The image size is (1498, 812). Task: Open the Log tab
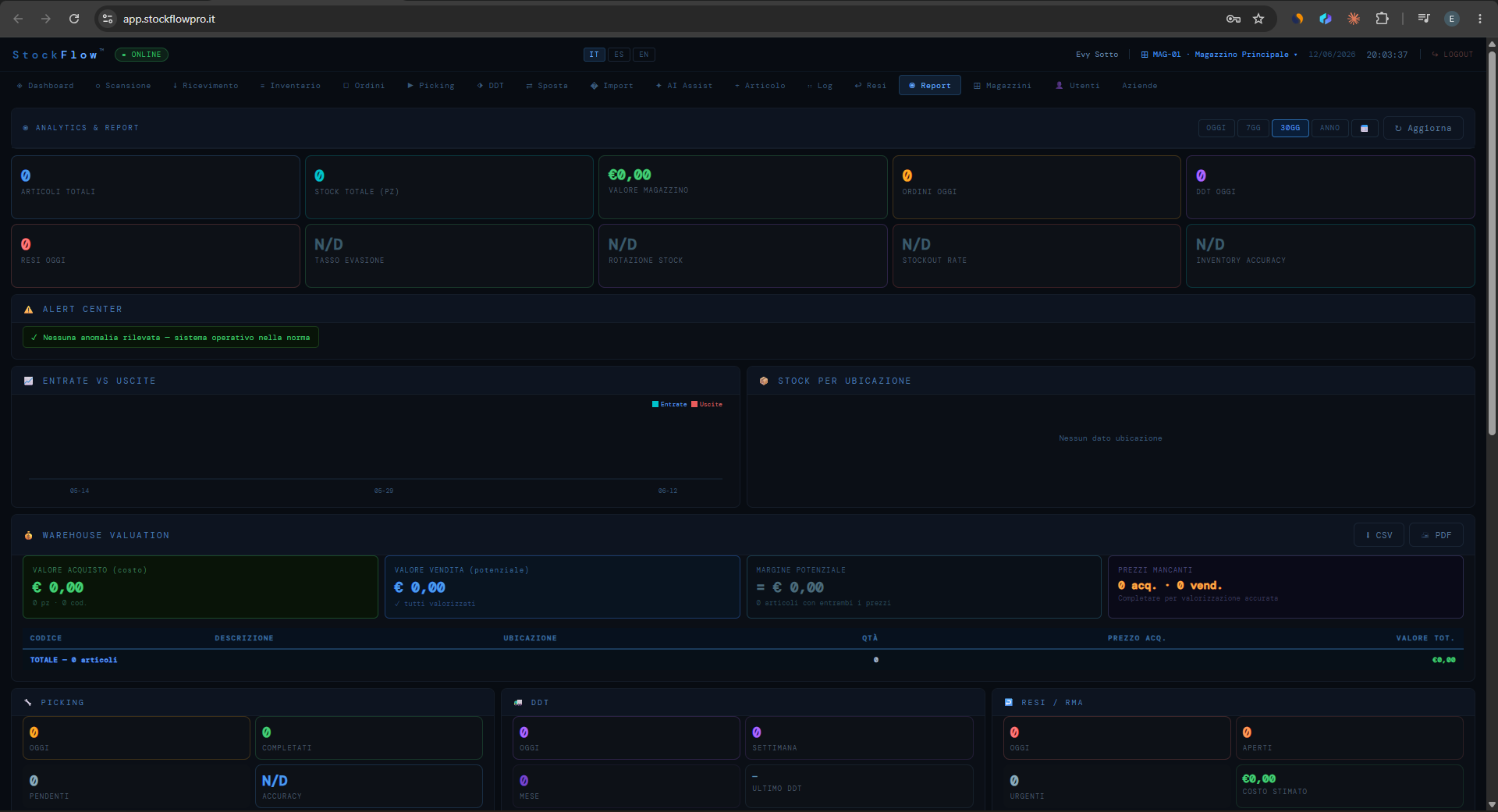point(820,86)
